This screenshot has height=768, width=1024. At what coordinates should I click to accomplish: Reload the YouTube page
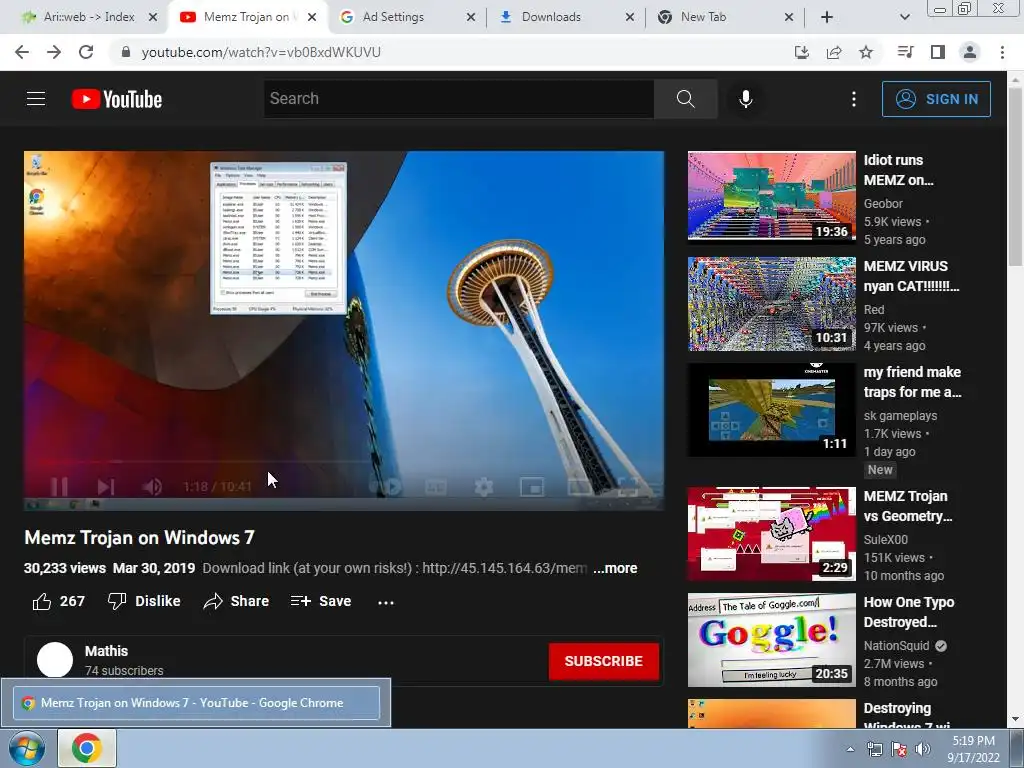tap(86, 52)
